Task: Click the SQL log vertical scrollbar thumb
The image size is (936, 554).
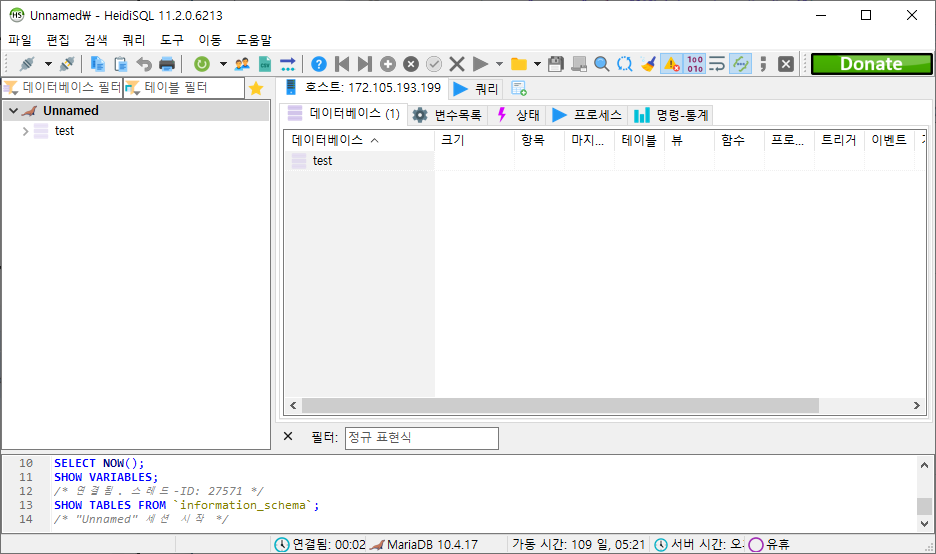Action: [x=924, y=506]
